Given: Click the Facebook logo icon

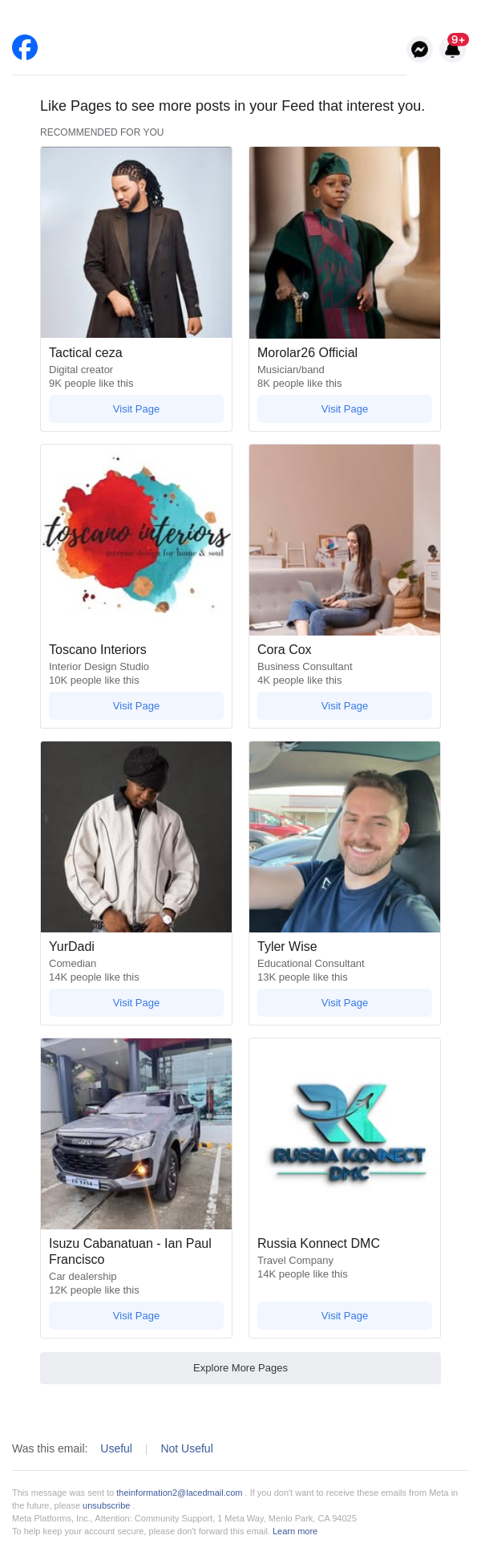Looking at the screenshot, I should pos(25,47).
